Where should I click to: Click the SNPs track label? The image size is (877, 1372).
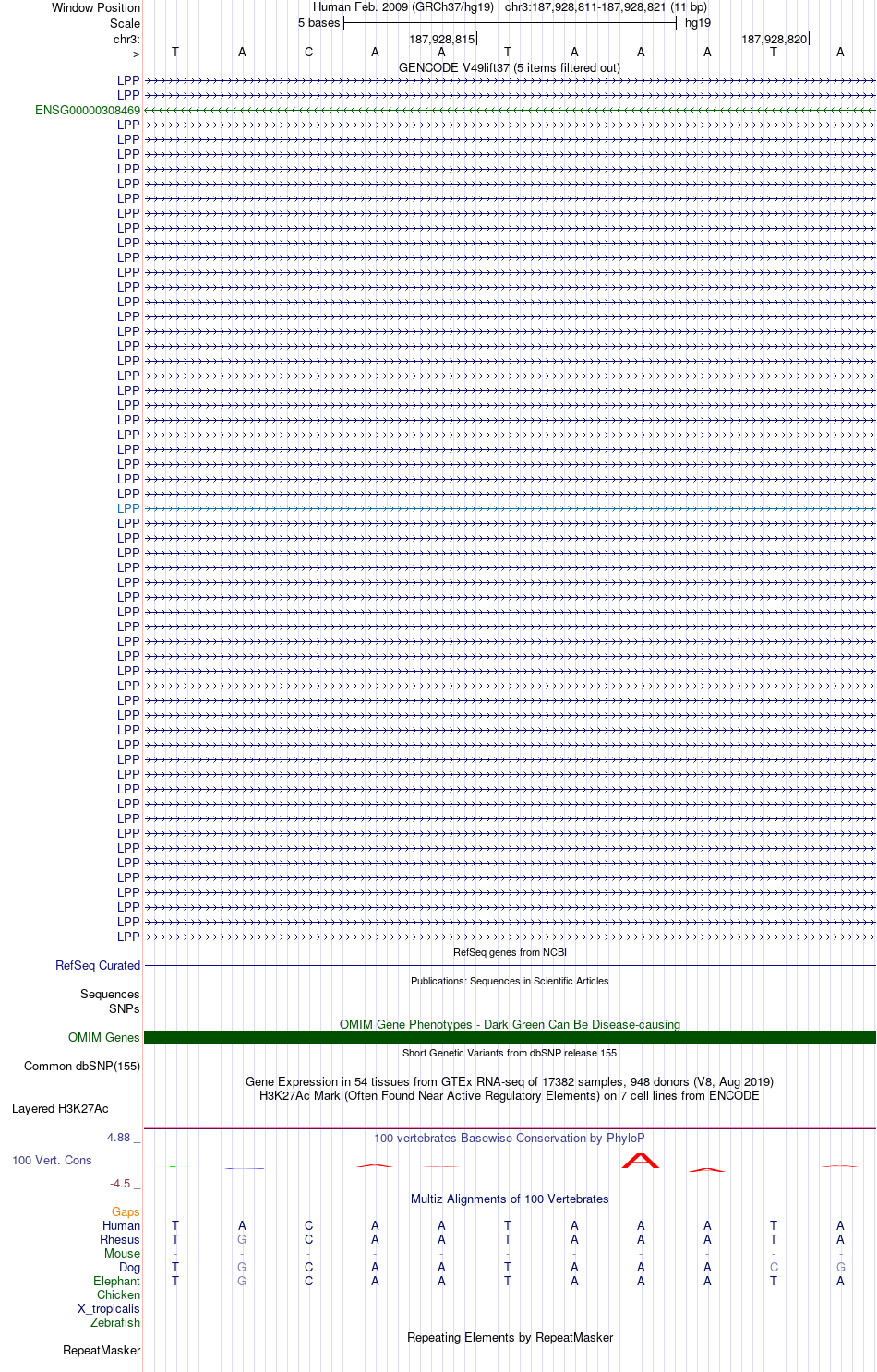[x=125, y=1009]
